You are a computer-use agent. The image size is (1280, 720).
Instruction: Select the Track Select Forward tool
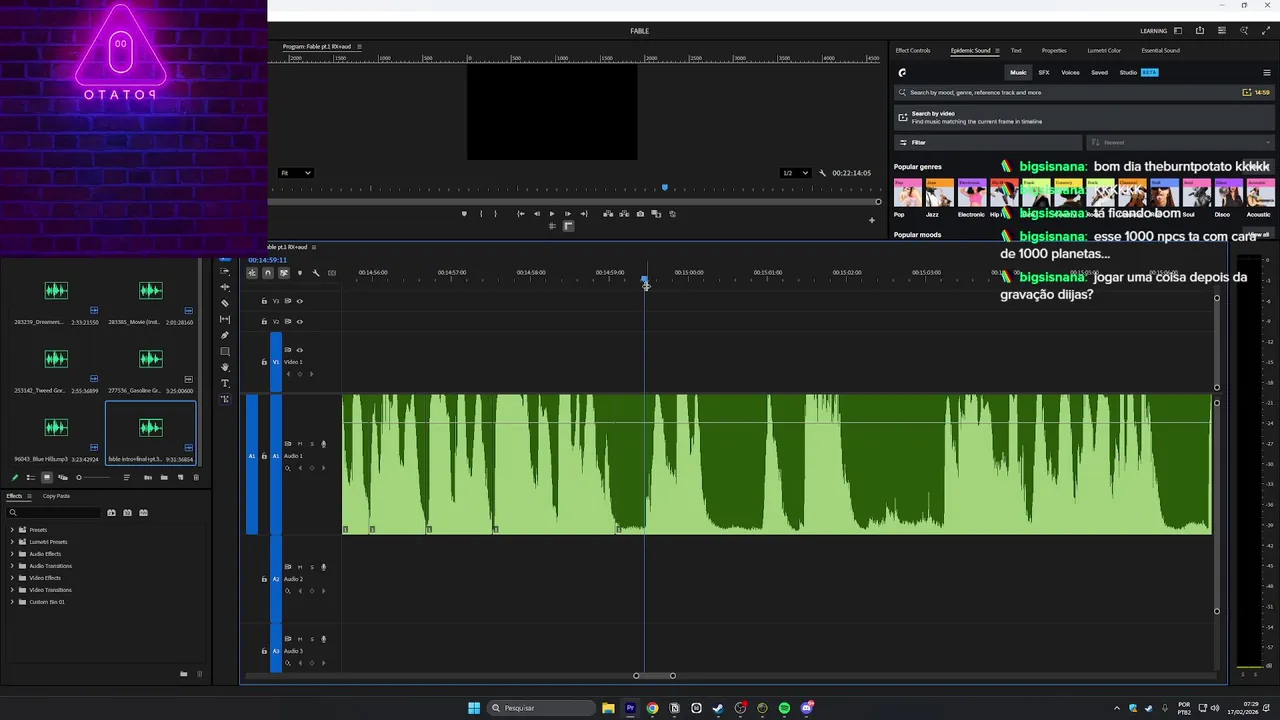point(225,271)
